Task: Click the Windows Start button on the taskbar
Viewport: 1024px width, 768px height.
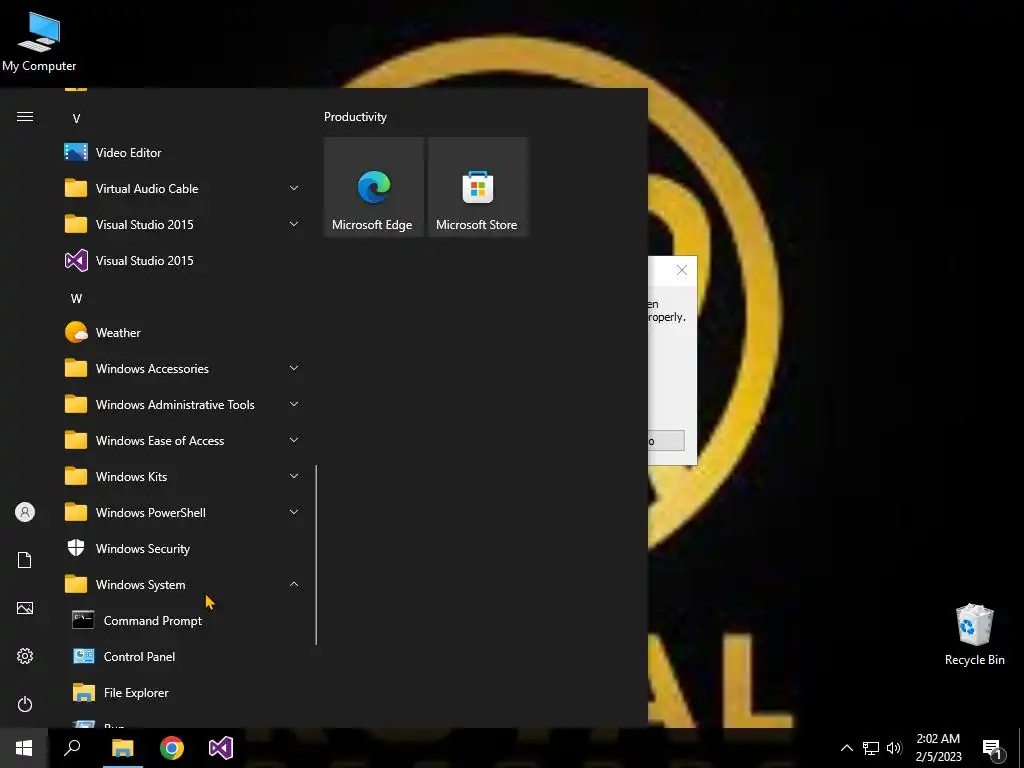Action: coord(24,748)
